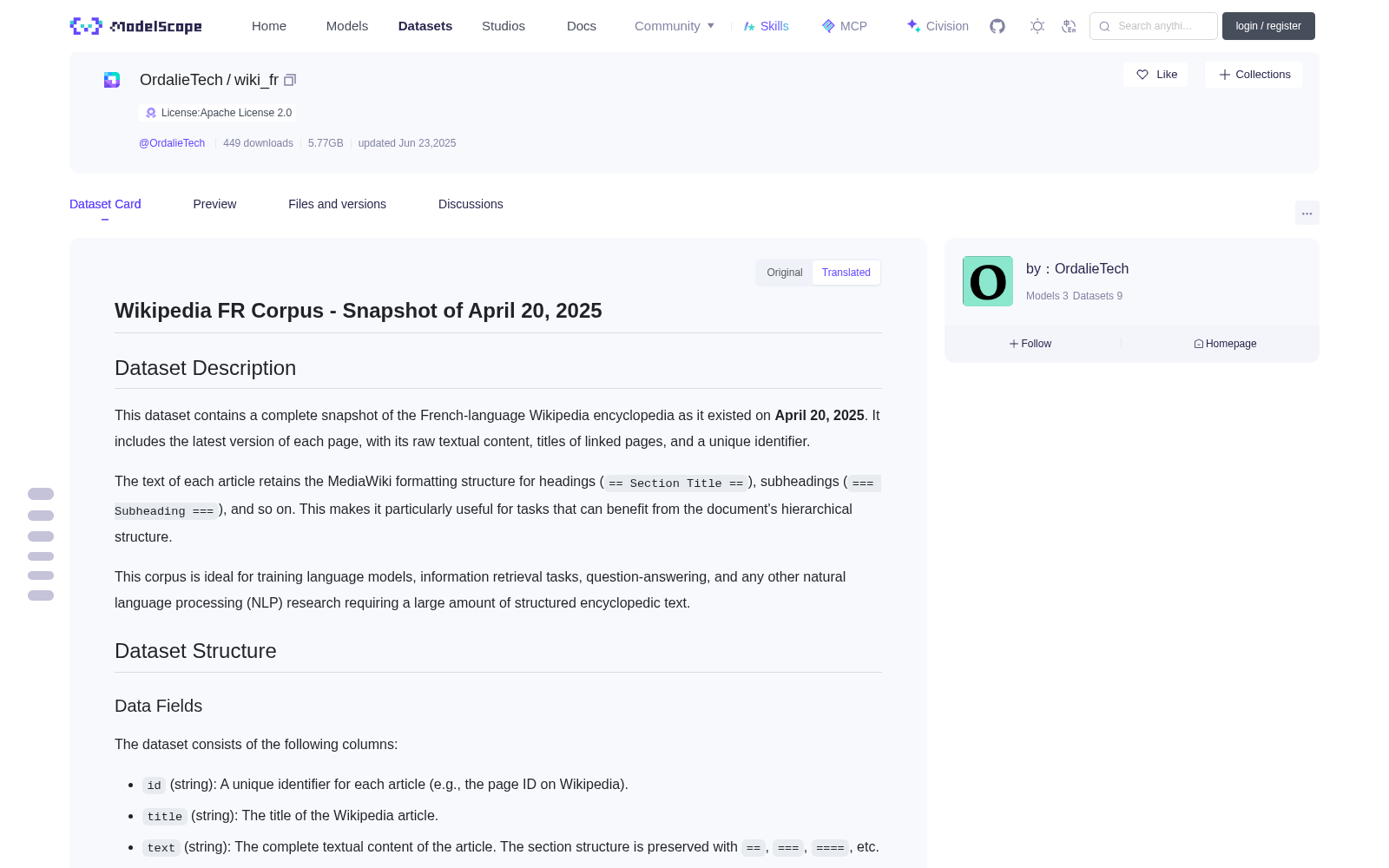
Task: Like this dataset with heart button
Action: 1156,75
